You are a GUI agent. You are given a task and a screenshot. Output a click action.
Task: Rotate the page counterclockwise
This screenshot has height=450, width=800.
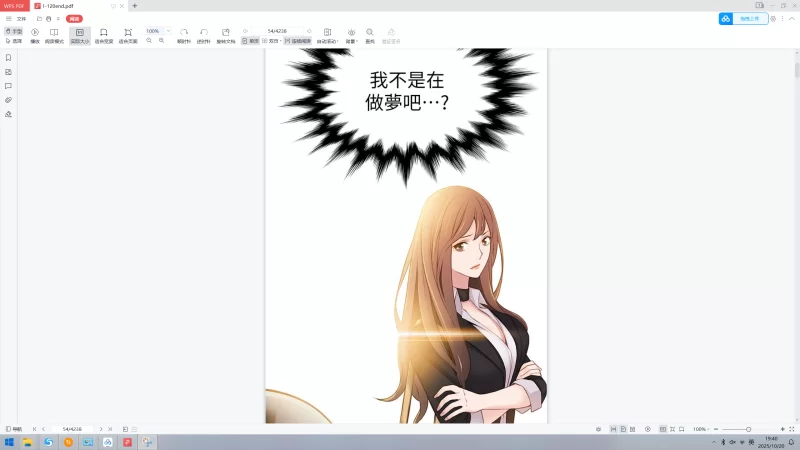204,36
